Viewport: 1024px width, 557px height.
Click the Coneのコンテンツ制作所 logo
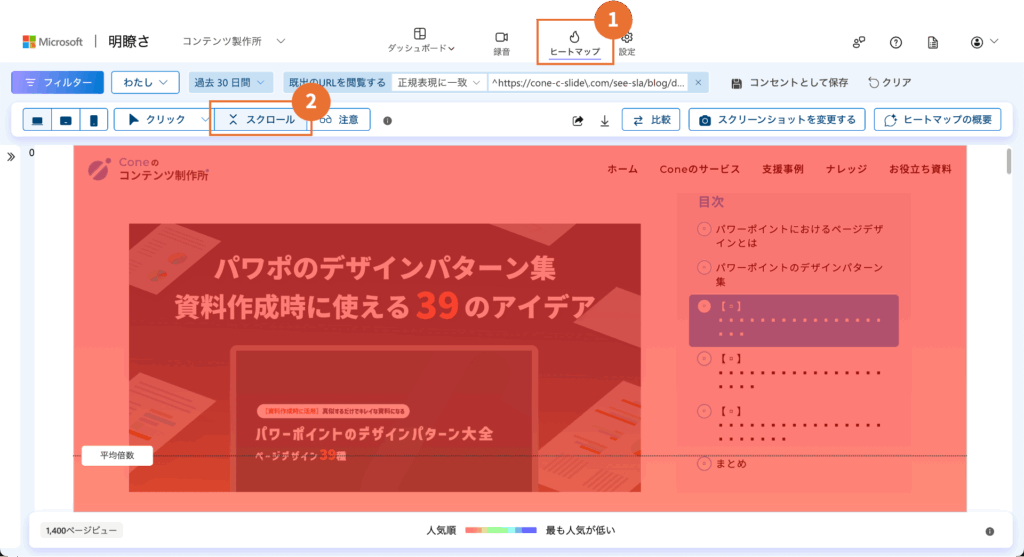click(x=148, y=169)
